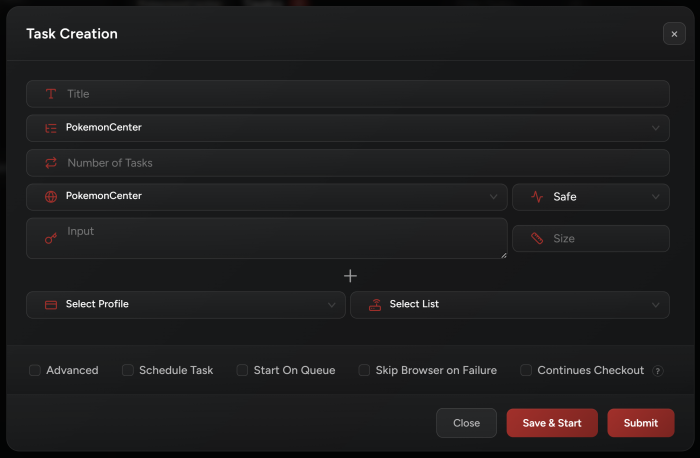The height and width of the screenshot is (458, 700).
Task: Focus the Title input field
Action: coord(348,94)
